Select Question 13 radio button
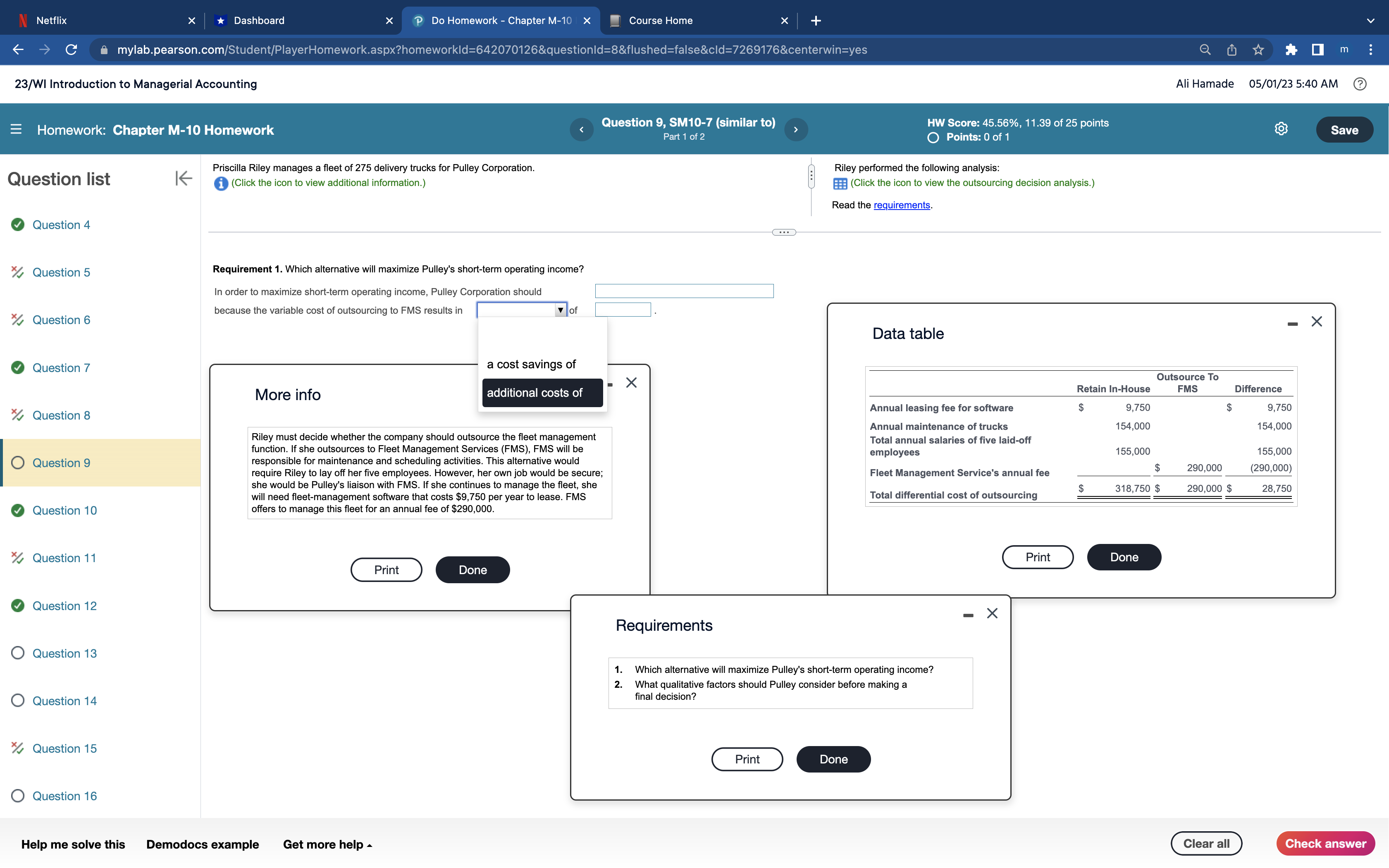Screen dimensions: 1389x868 [18, 653]
